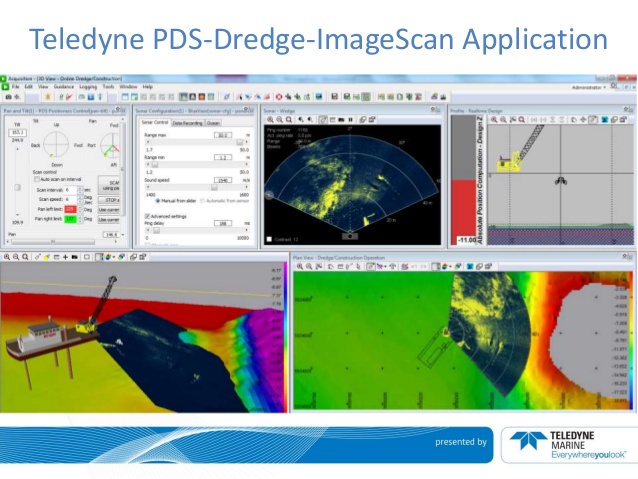Screen dimensions: 638x479
Task: Click the plus icon in 3D view toolbar
Action: pos(65,257)
